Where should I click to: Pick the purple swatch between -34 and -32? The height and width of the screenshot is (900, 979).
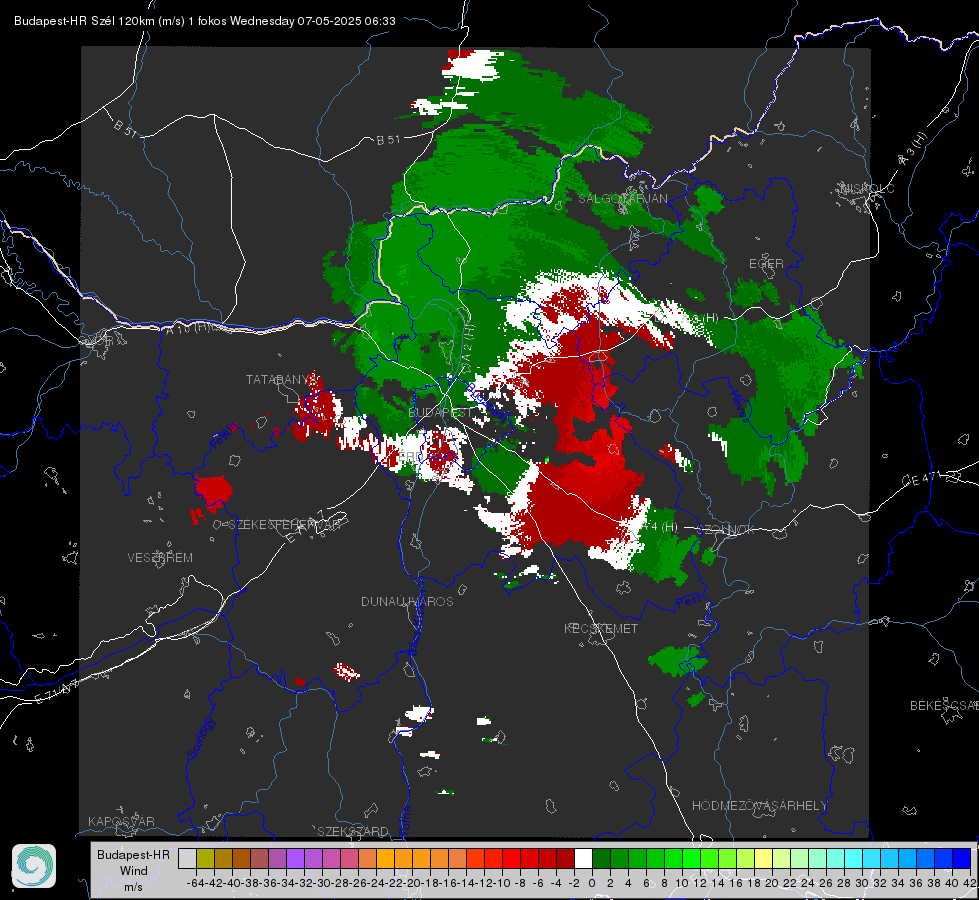point(295,858)
